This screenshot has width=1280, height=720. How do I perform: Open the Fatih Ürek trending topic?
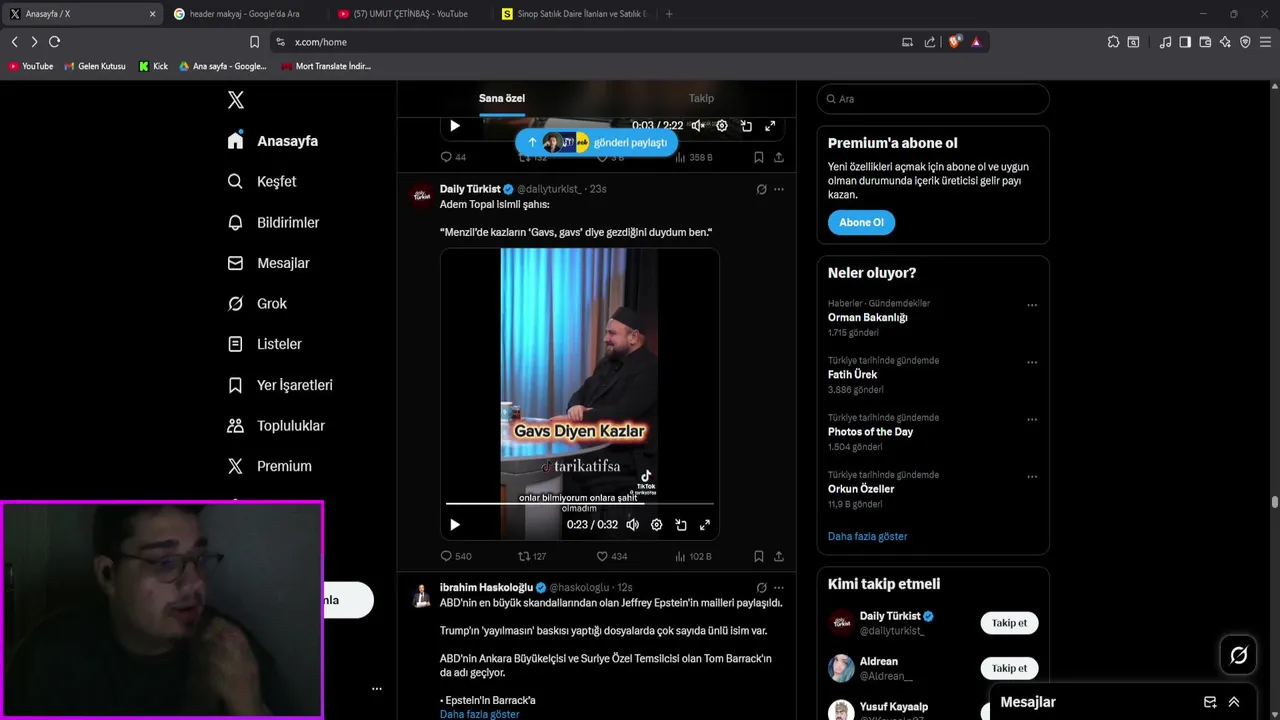pos(852,374)
